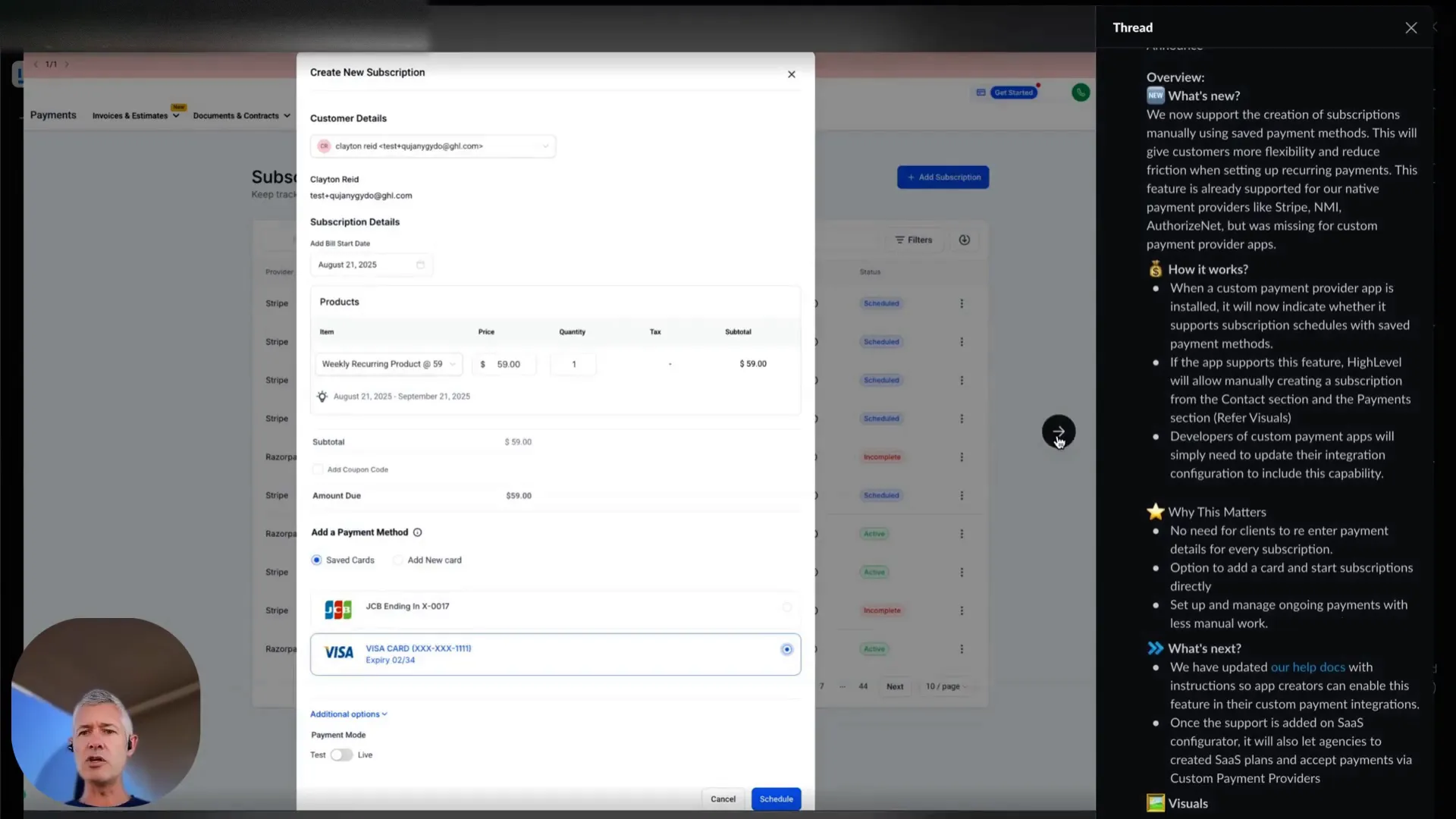The image size is (1456, 819).
Task: Click the Add Subscription button
Action: click(943, 177)
